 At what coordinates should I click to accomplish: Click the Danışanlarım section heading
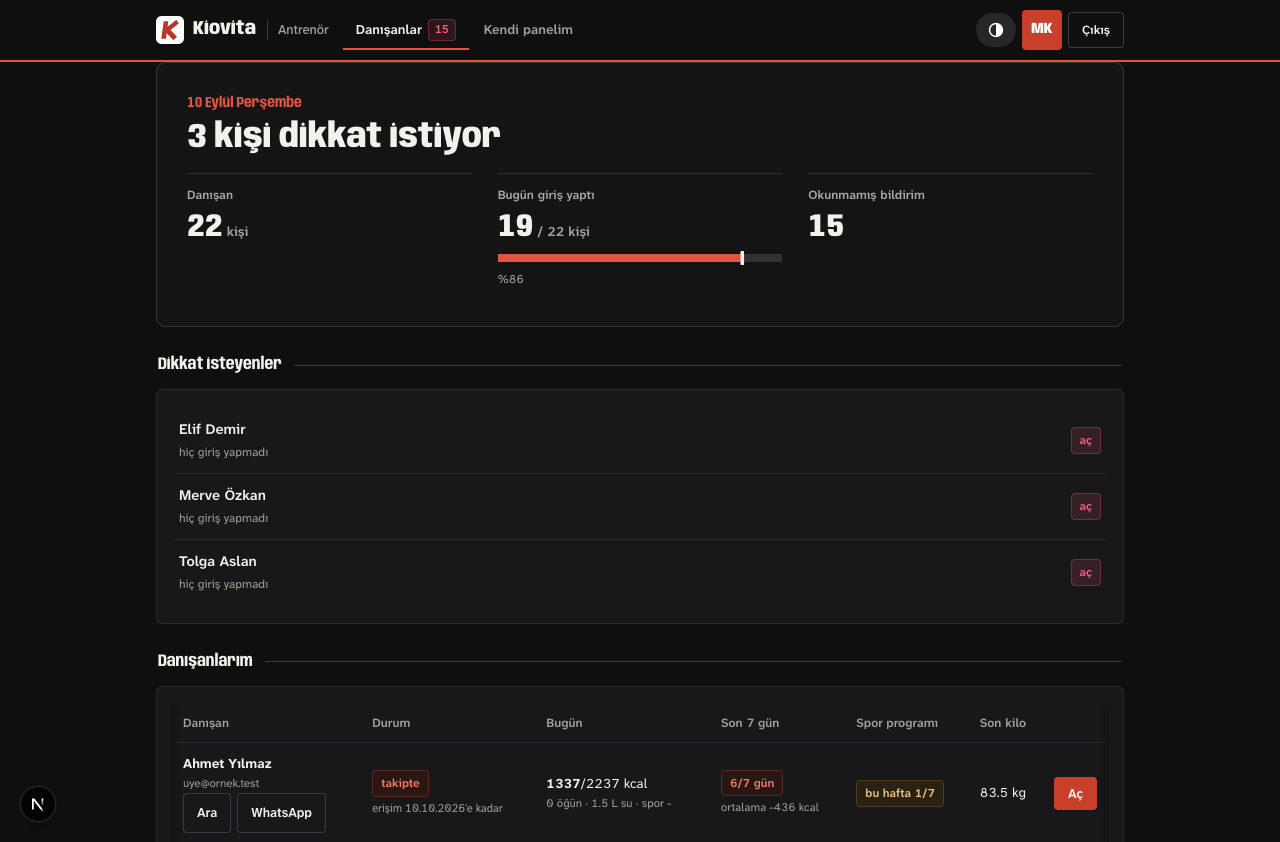tap(205, 660)
